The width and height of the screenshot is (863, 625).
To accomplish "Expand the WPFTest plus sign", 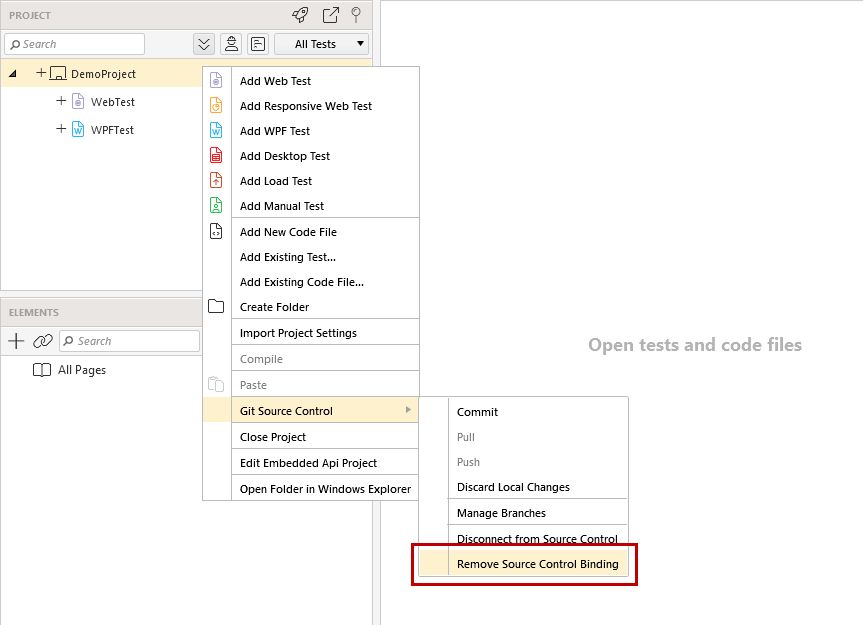I will (61, 129).
